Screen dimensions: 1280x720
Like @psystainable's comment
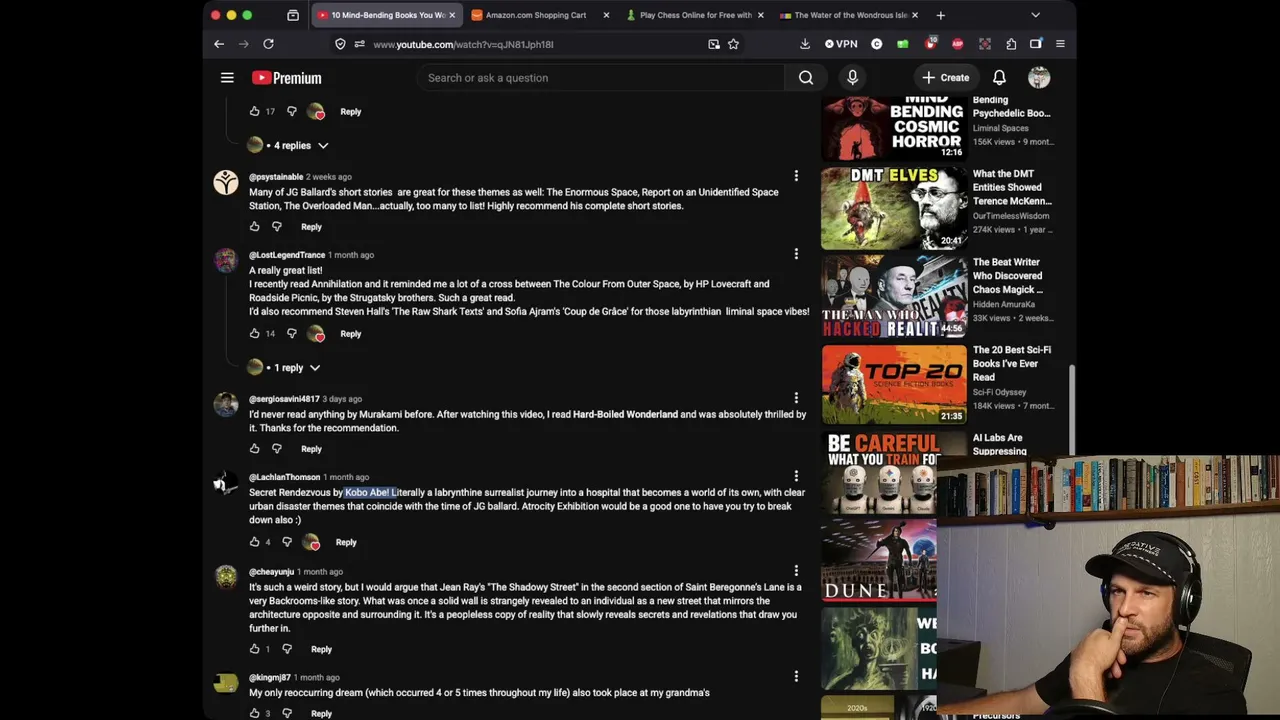tap(254, 227)
